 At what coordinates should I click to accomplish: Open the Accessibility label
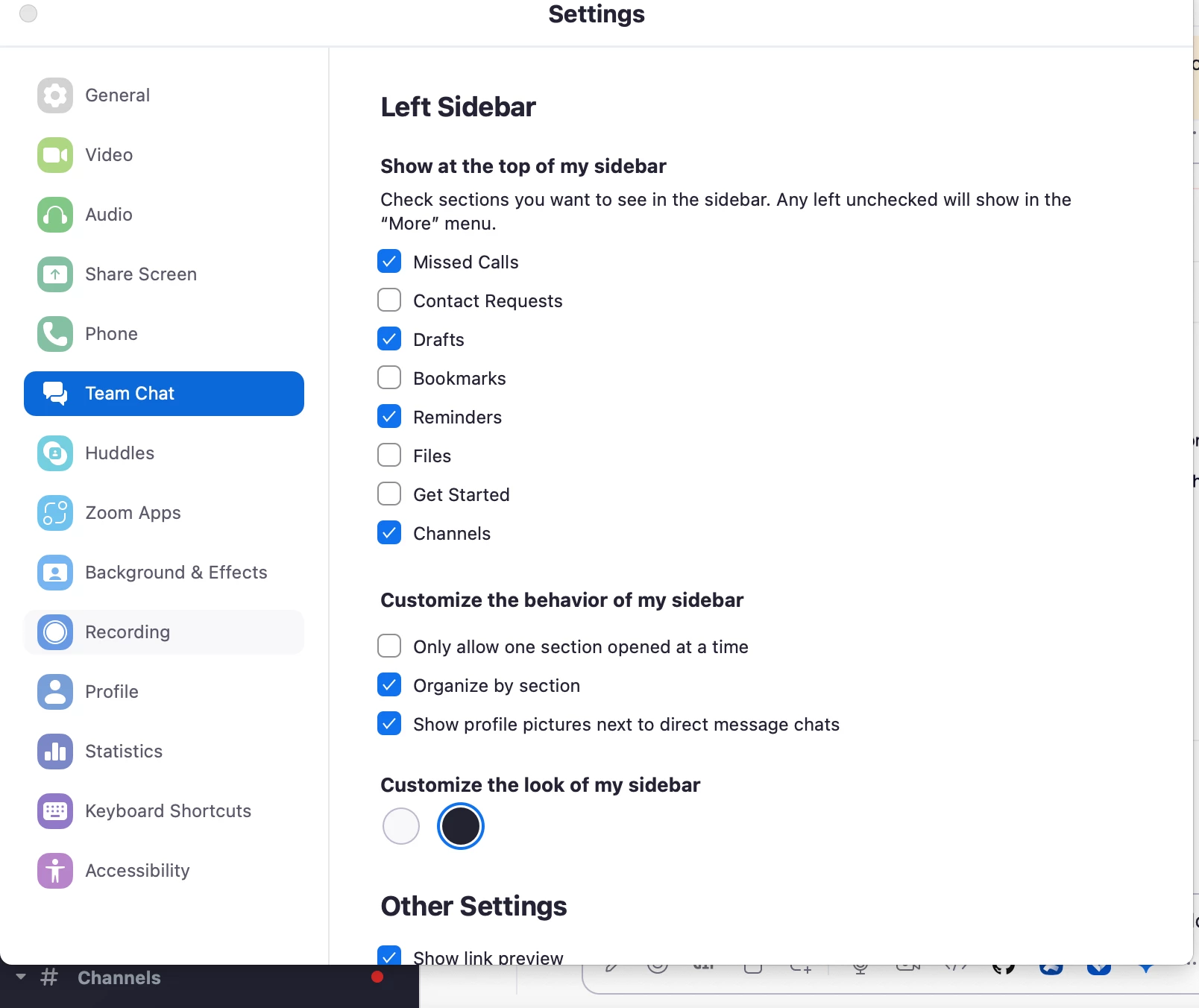click(x=137, y=871)
